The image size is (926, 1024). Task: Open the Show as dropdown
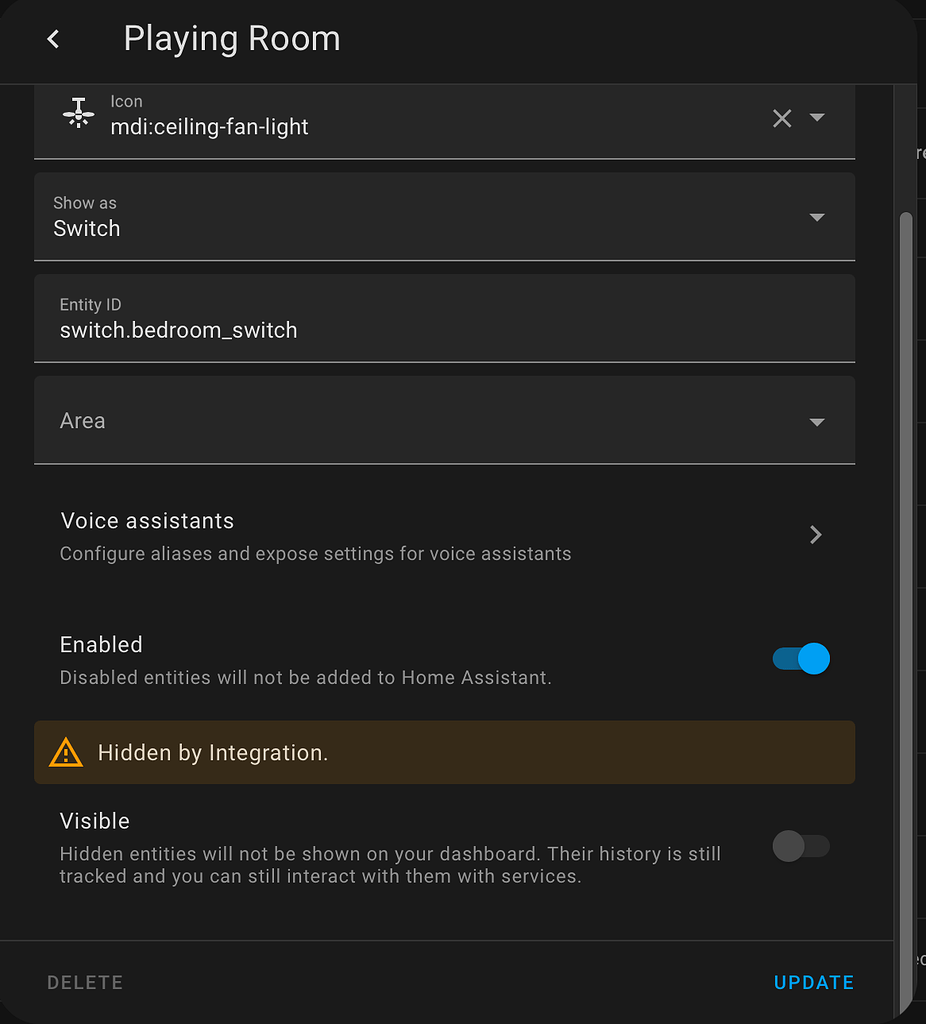coord(444,216)
